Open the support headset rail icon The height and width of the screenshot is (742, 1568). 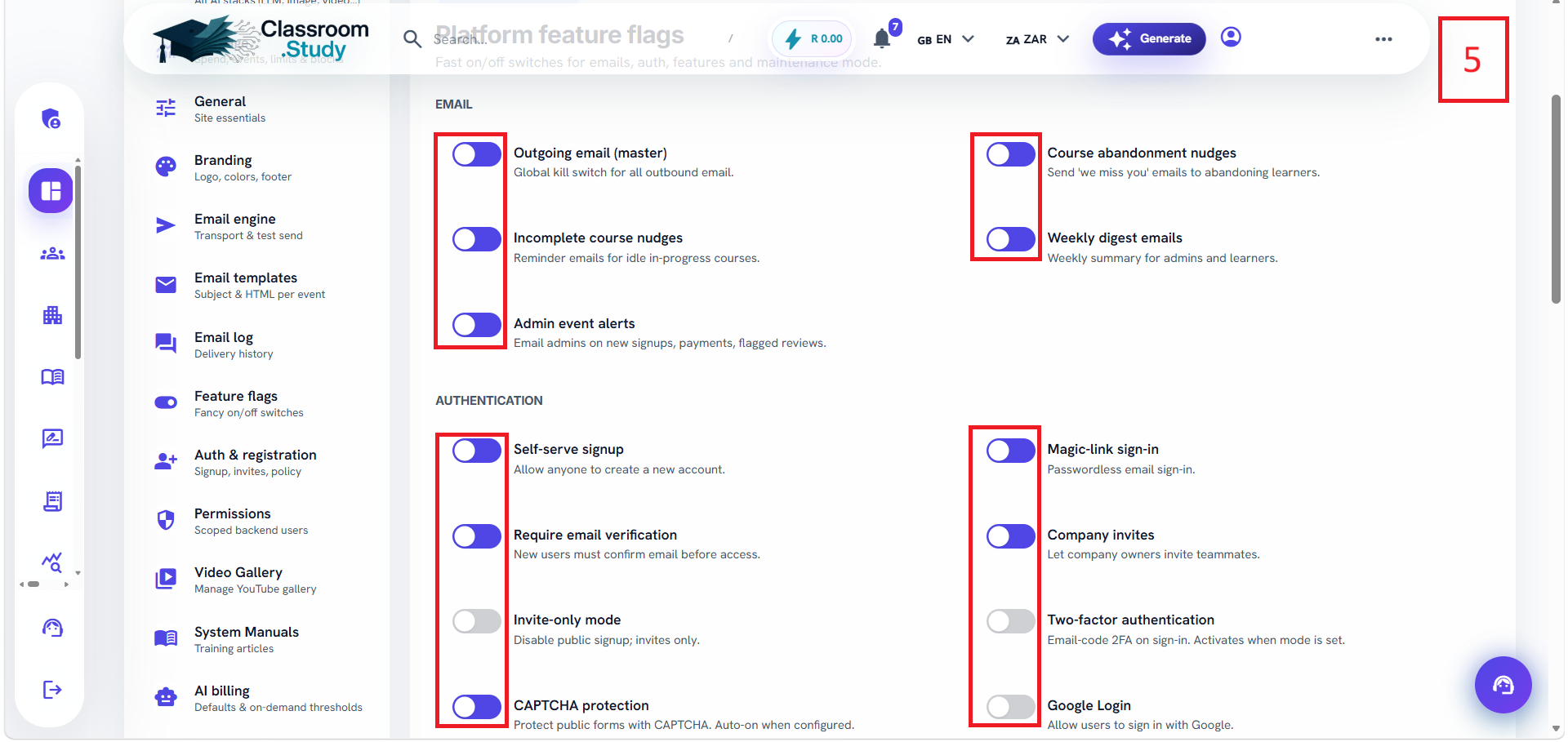pyautogui.click(x=52, y=628)
